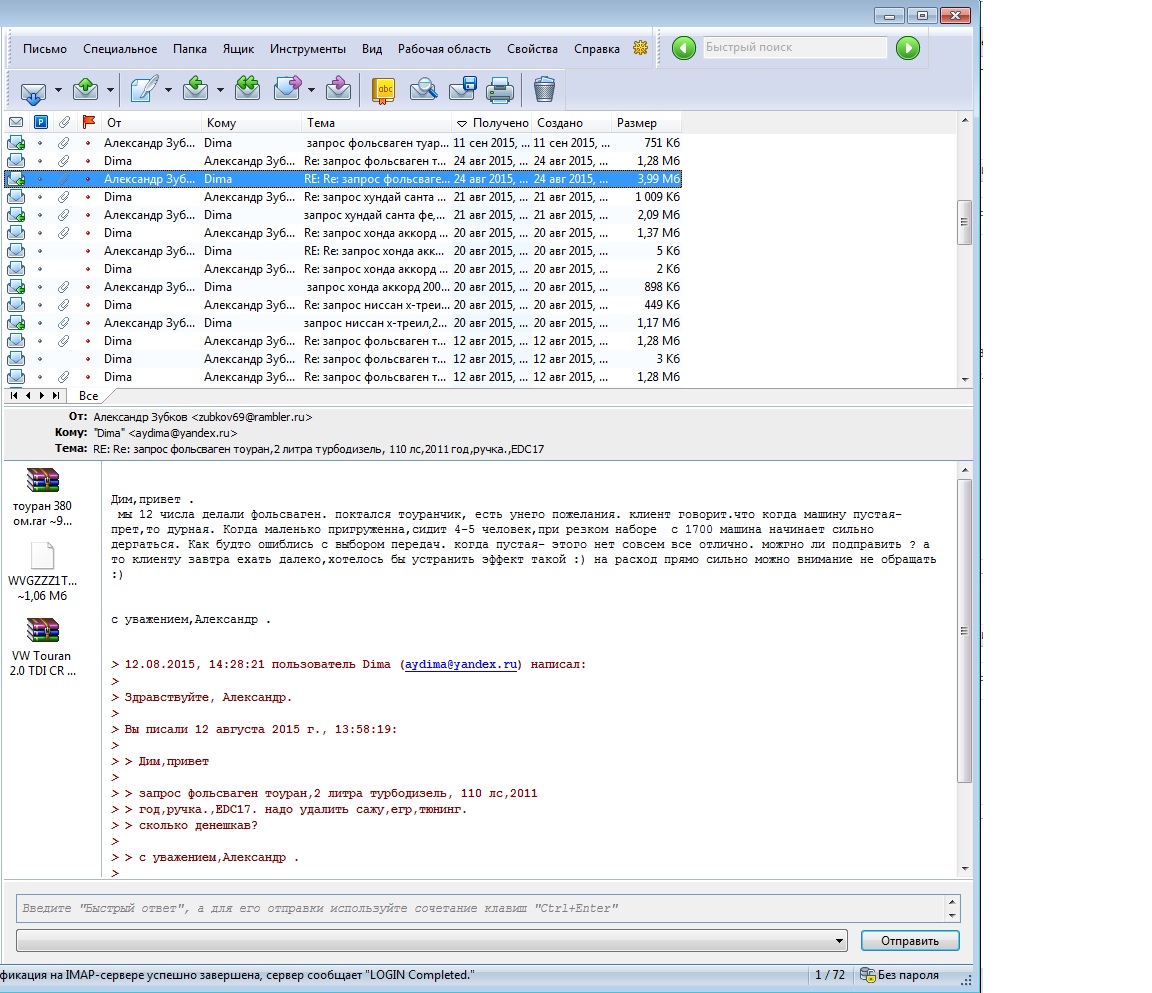The width and height of the screenshot is (1152, 993).
Task: Open the Папка menu
Action: 190,48
